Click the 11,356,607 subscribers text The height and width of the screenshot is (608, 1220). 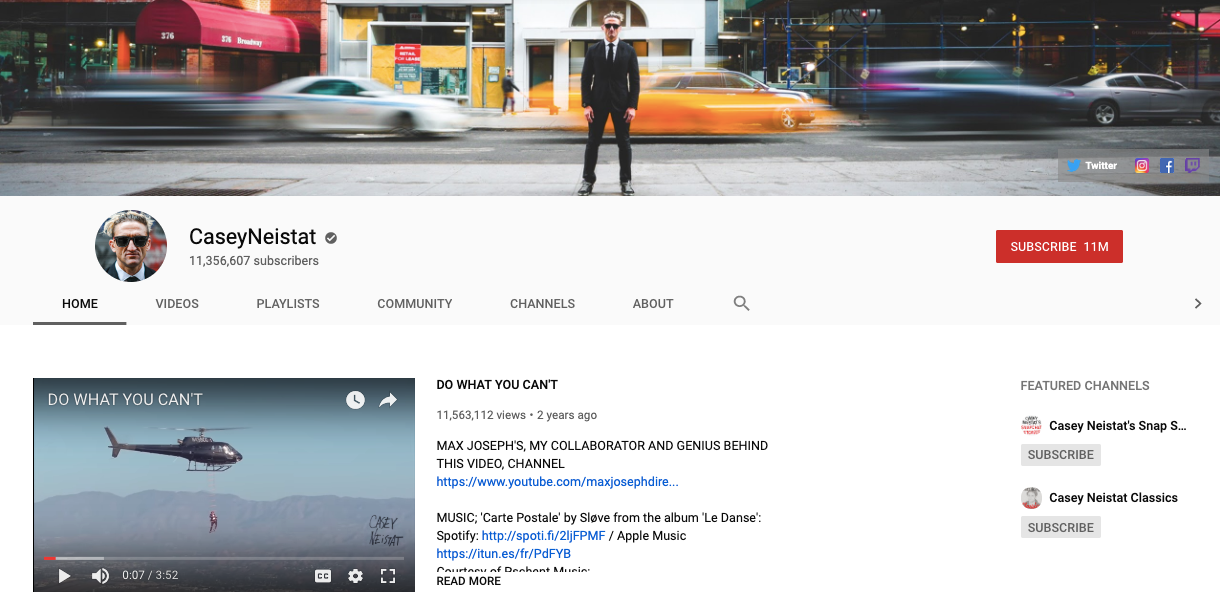[254, 261]
